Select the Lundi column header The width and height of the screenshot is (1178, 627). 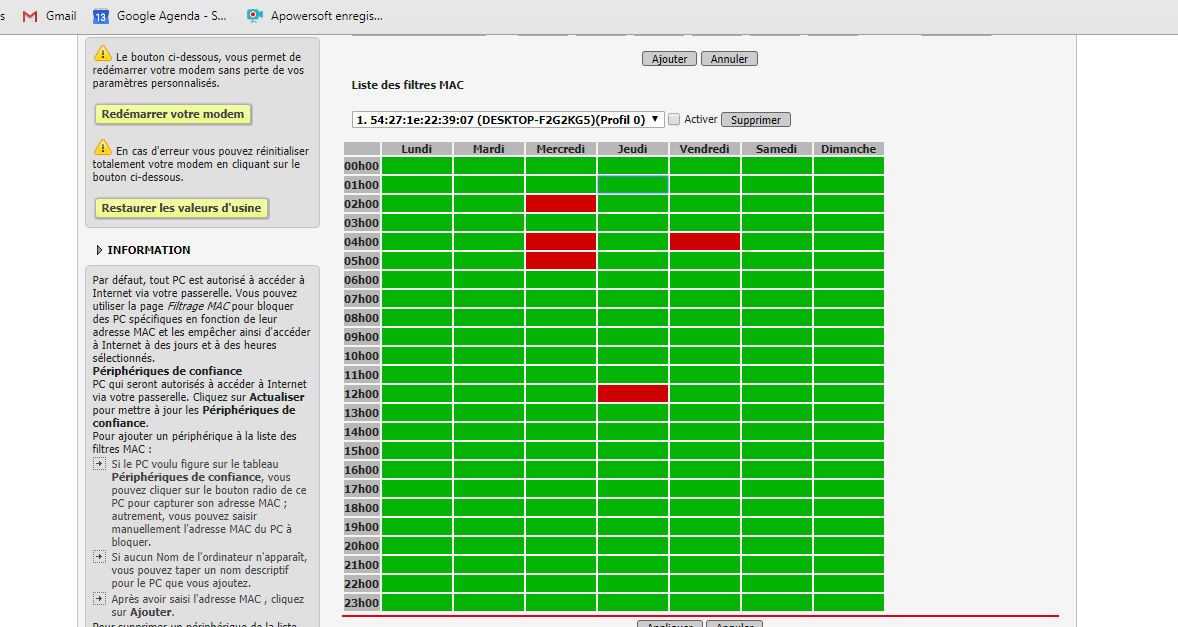point(417,149)
